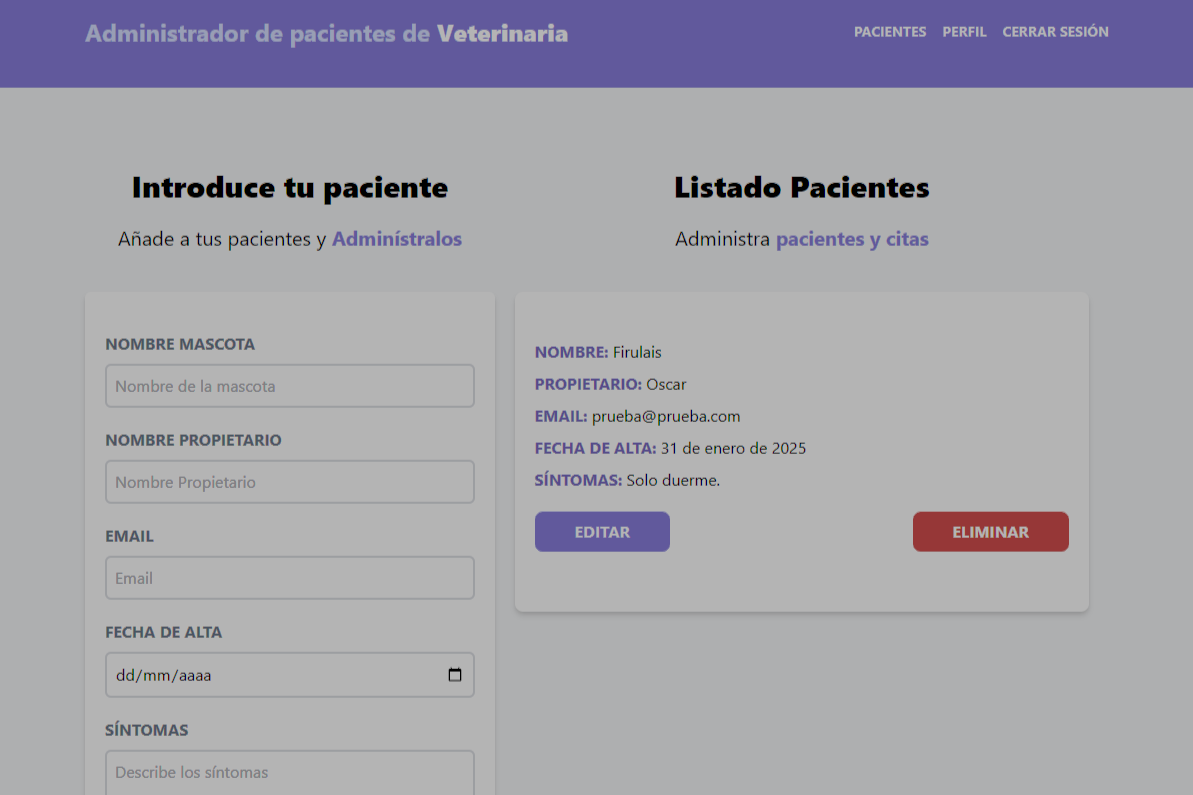Image resolution: width=1193 pixels, height=795 pixels.
Task: Click the Listado Pacientes heading
Action: (x=801, y=188)
